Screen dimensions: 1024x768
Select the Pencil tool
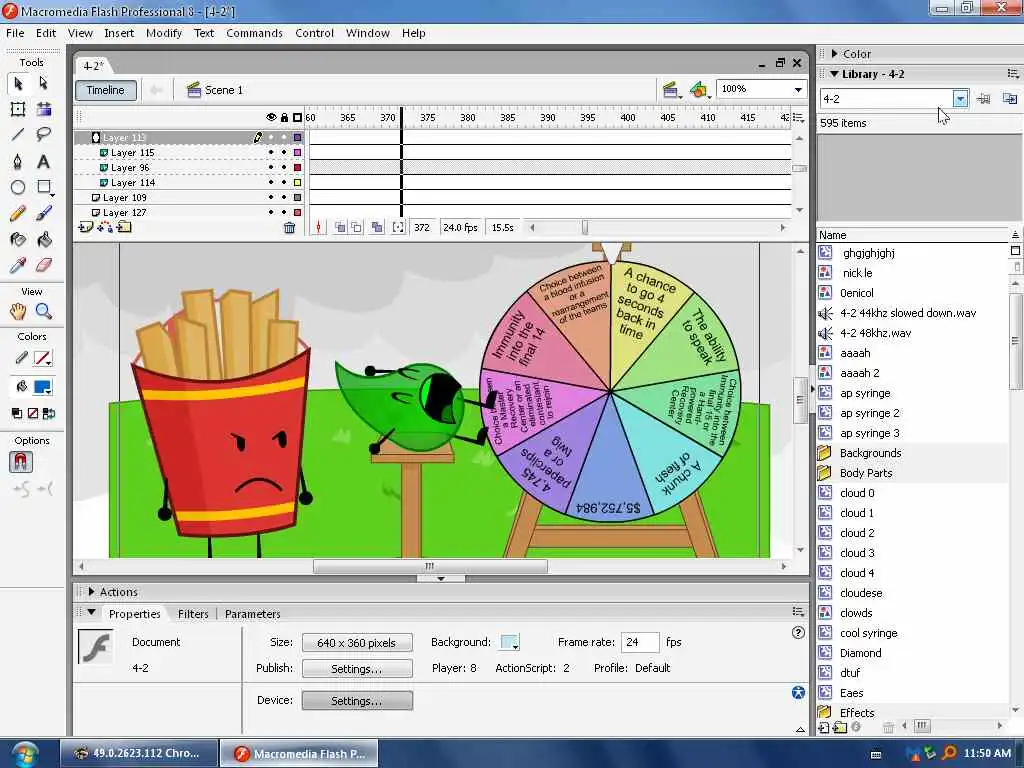click(18, 214)
